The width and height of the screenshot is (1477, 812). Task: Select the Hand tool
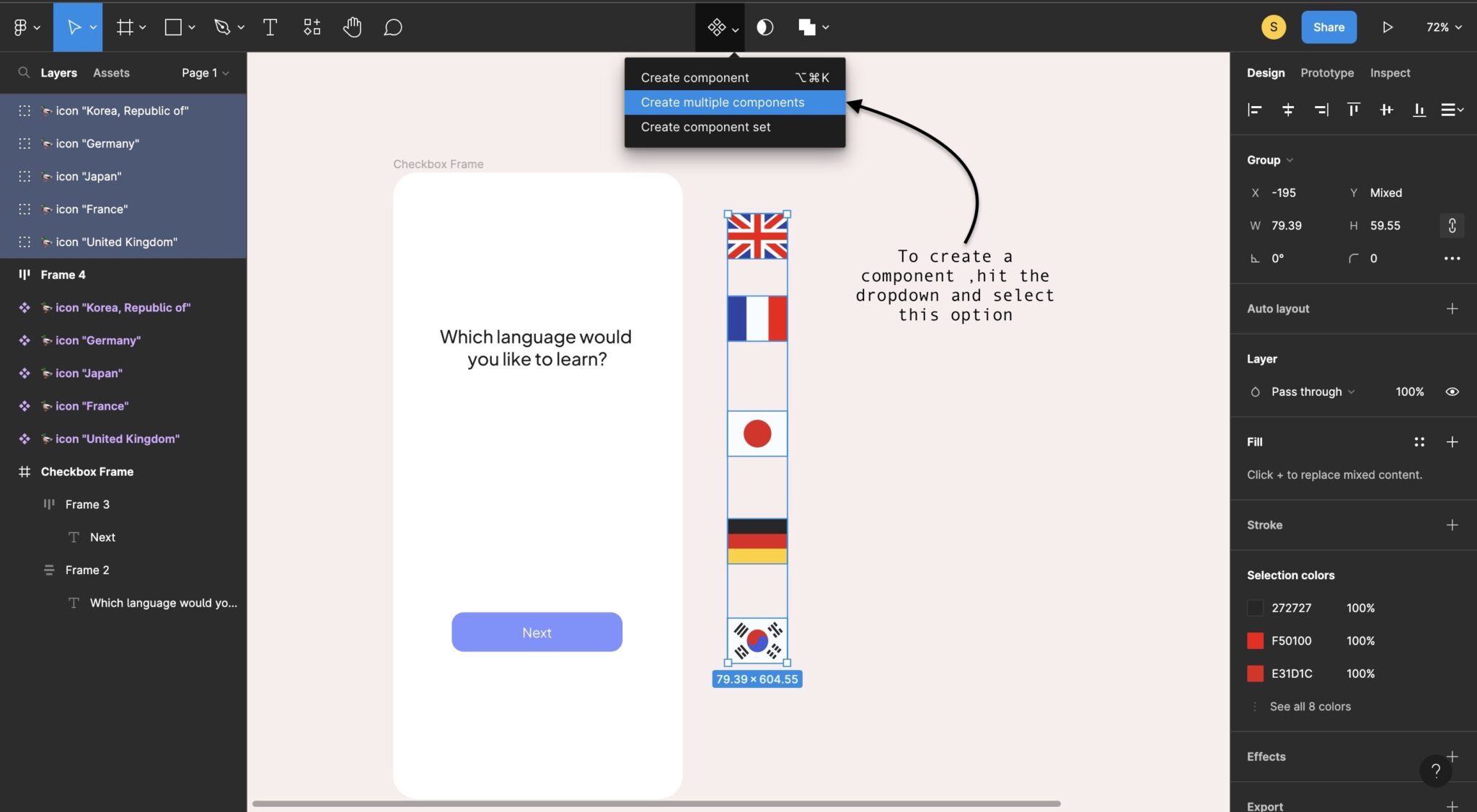[x=353, y=27]
